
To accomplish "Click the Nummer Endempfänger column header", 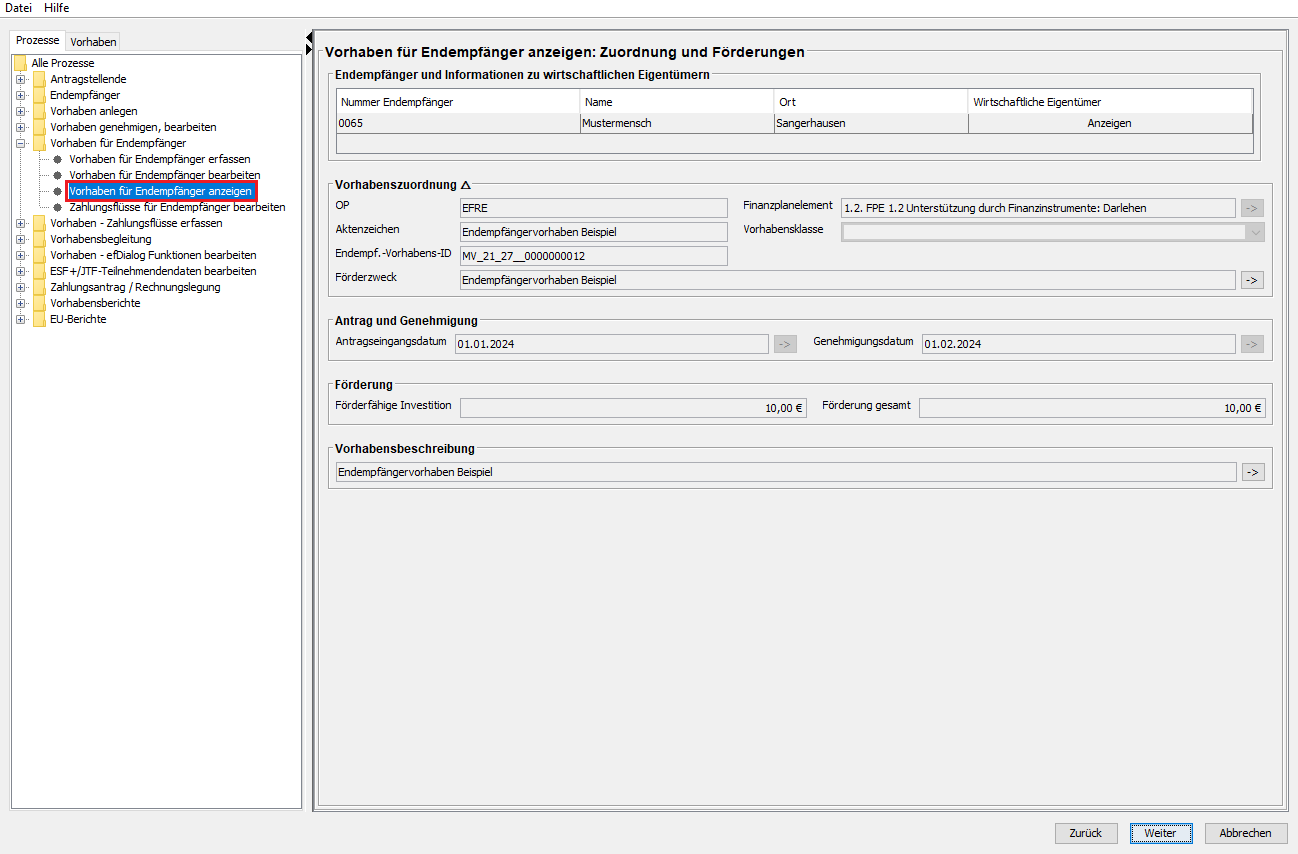I will tap(458, 102).
